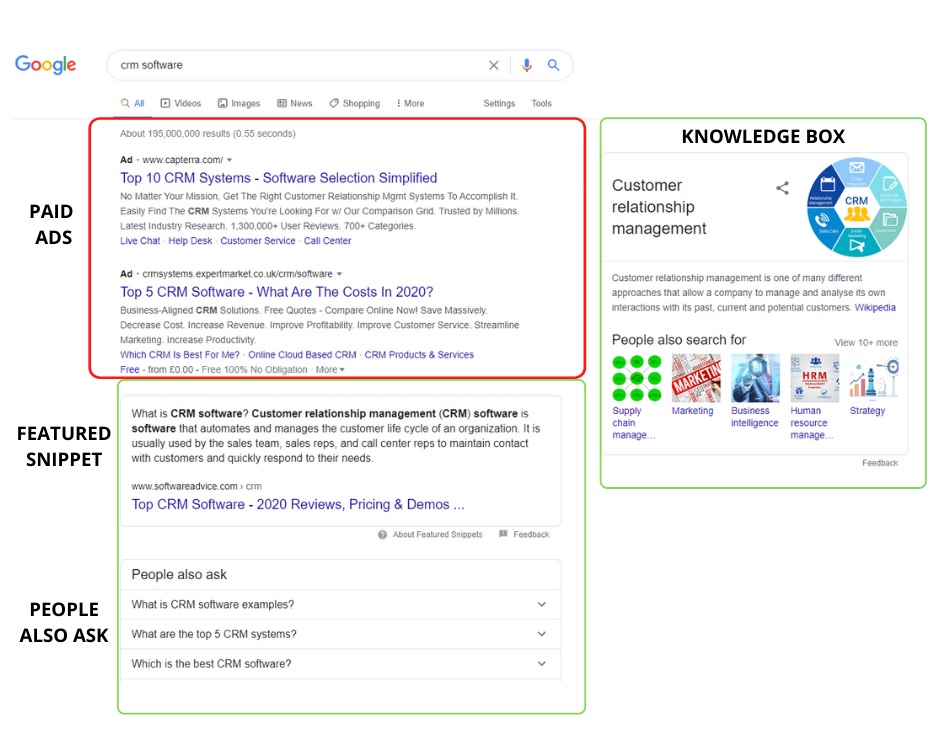Click Which CRM Is Best For Me? sitelink
938x742 pixels.
tap(179, 355)
